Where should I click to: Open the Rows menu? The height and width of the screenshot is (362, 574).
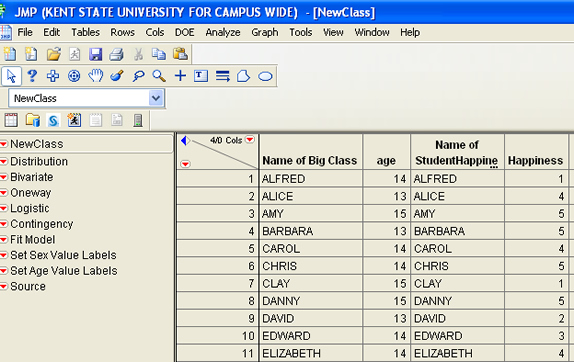point(123,33)
